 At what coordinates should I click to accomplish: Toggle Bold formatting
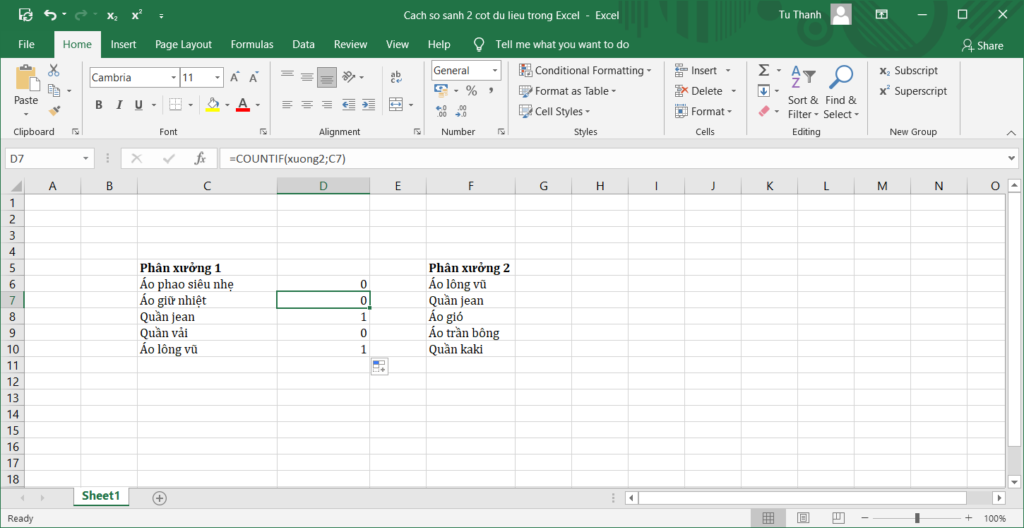pyautogui.click(x=99, y=105)
